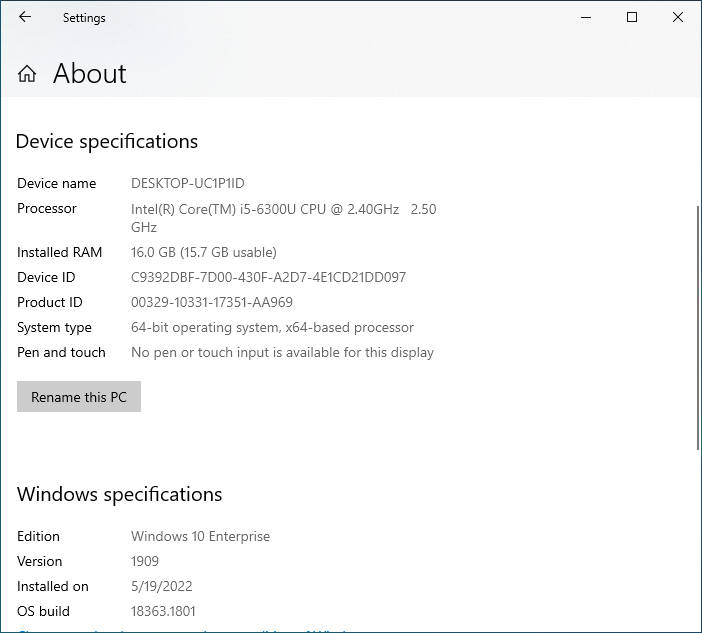Close the Settings window
Screen dimensions: 702x633
pyautogui.click(x=677, y=17)
